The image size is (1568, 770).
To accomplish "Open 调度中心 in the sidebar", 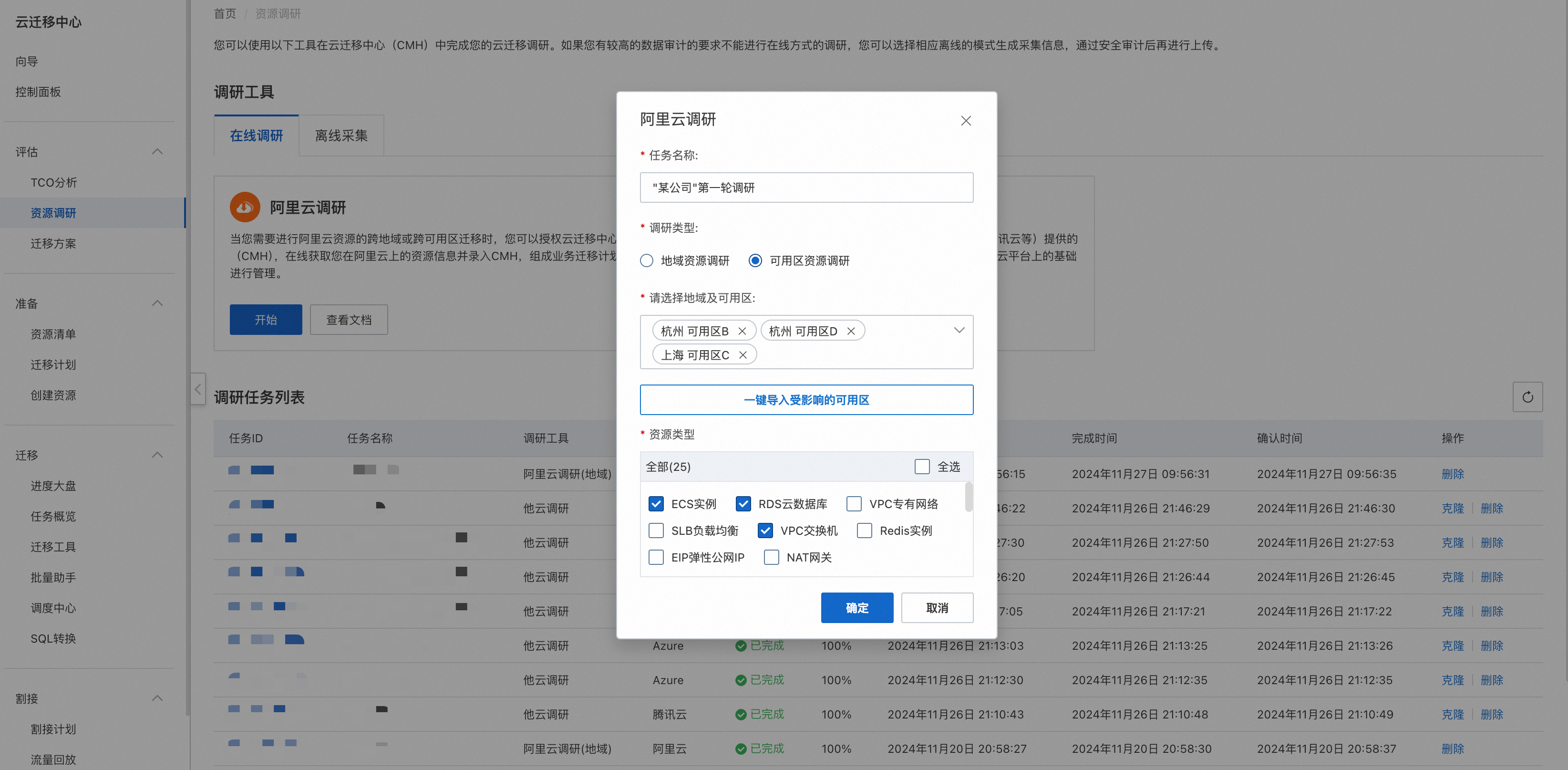I will coord(53,608).
